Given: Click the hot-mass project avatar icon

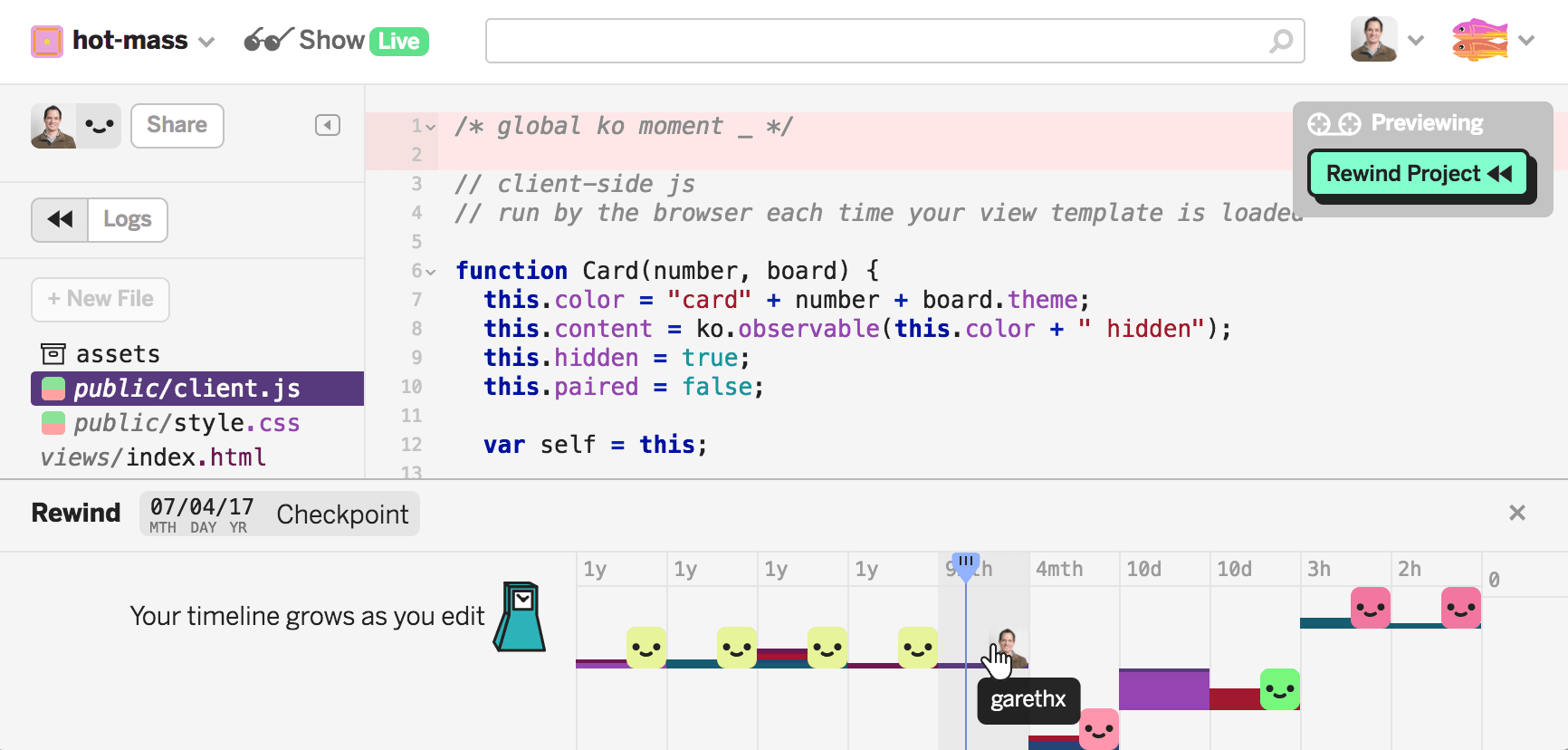Looking at the screenshot, I should [x=47, y=41].
